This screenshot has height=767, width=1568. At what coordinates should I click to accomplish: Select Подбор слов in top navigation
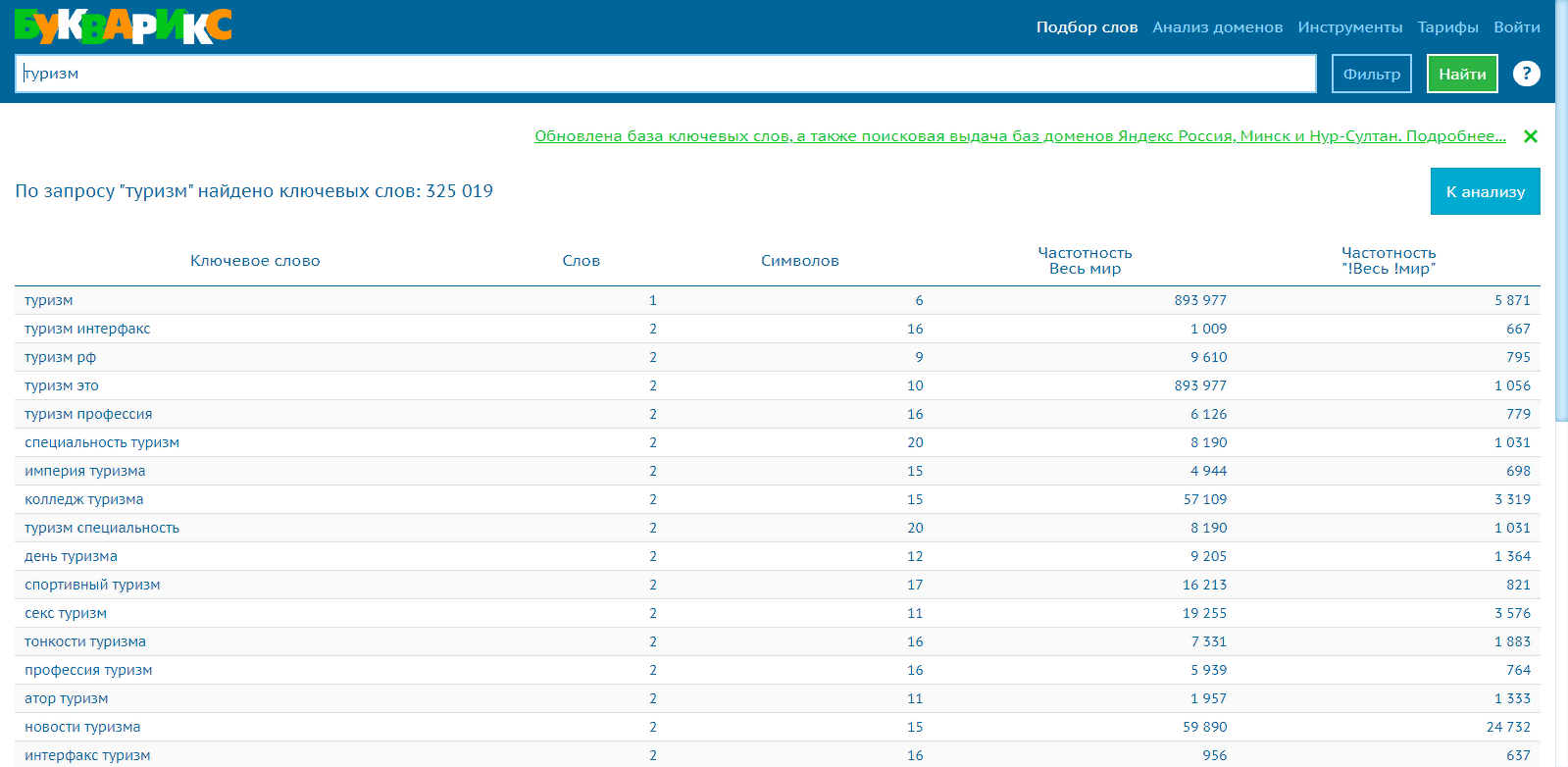[1087, 27]
